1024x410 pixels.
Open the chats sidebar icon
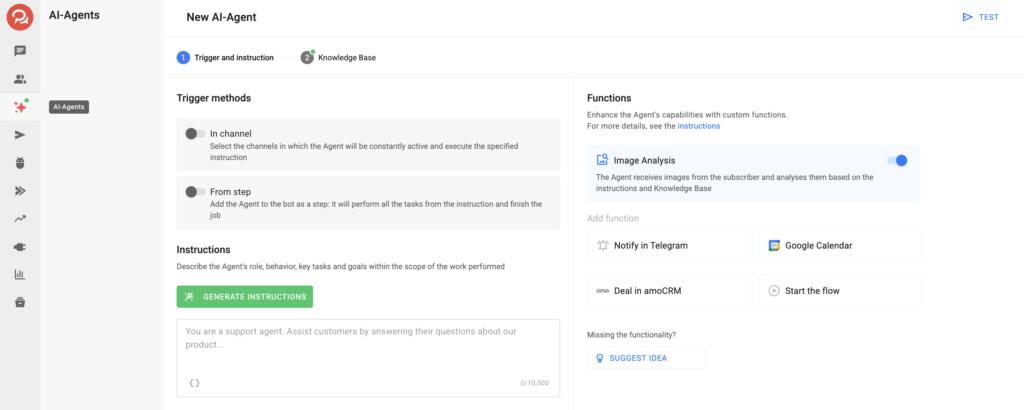pyautogui.click(x=20, y=51)
